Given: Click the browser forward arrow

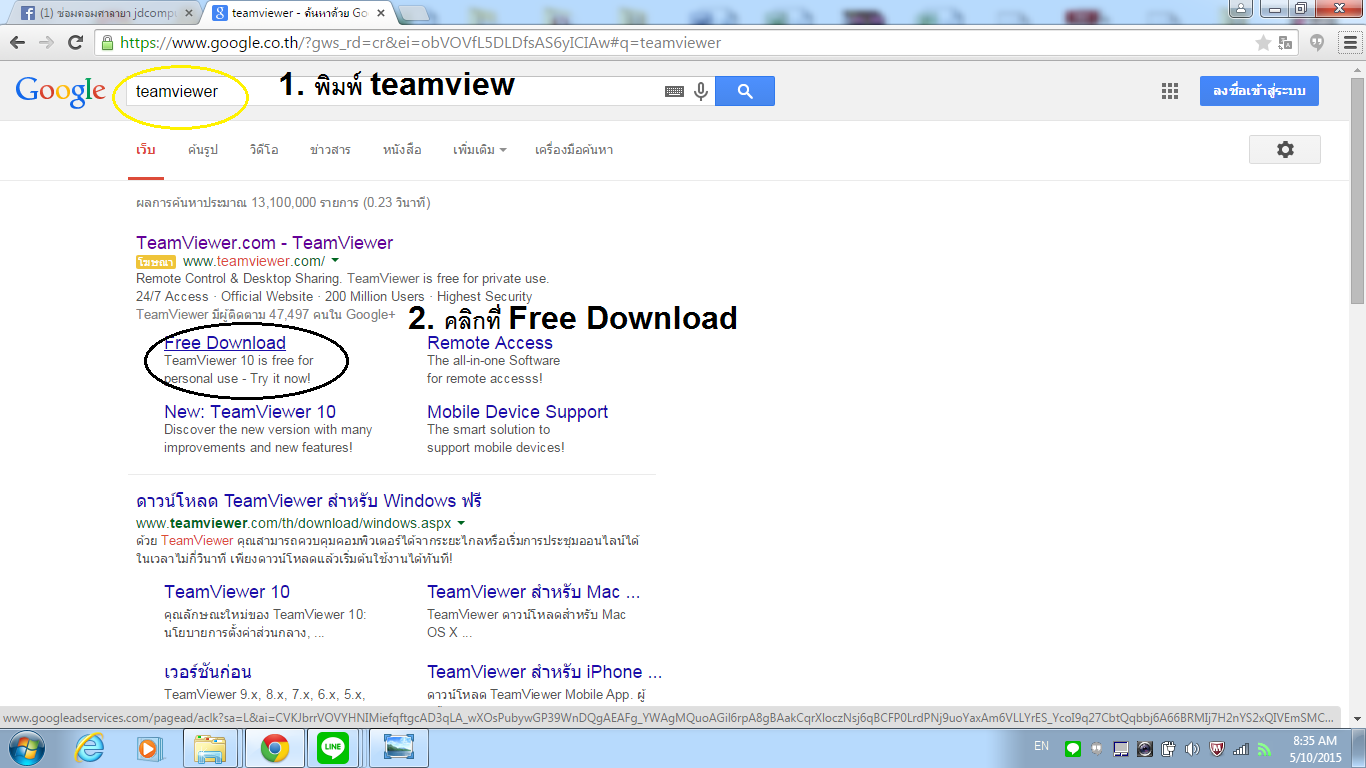Looking at the screenshot, I should coord(46,43).
